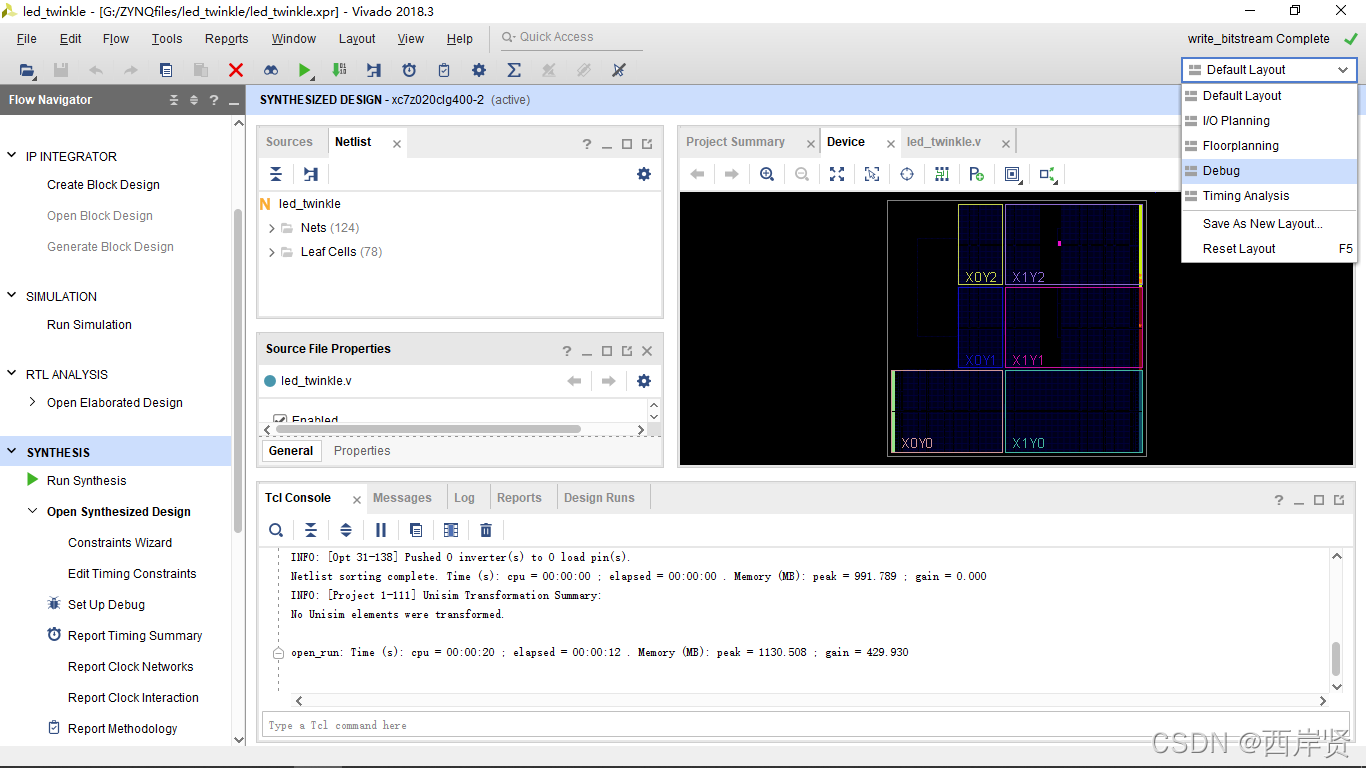The width and height of the screenshot is (1366, 768).
Task: Click Routing Resources icon in Device toolbar
Action: coord(942,174)
